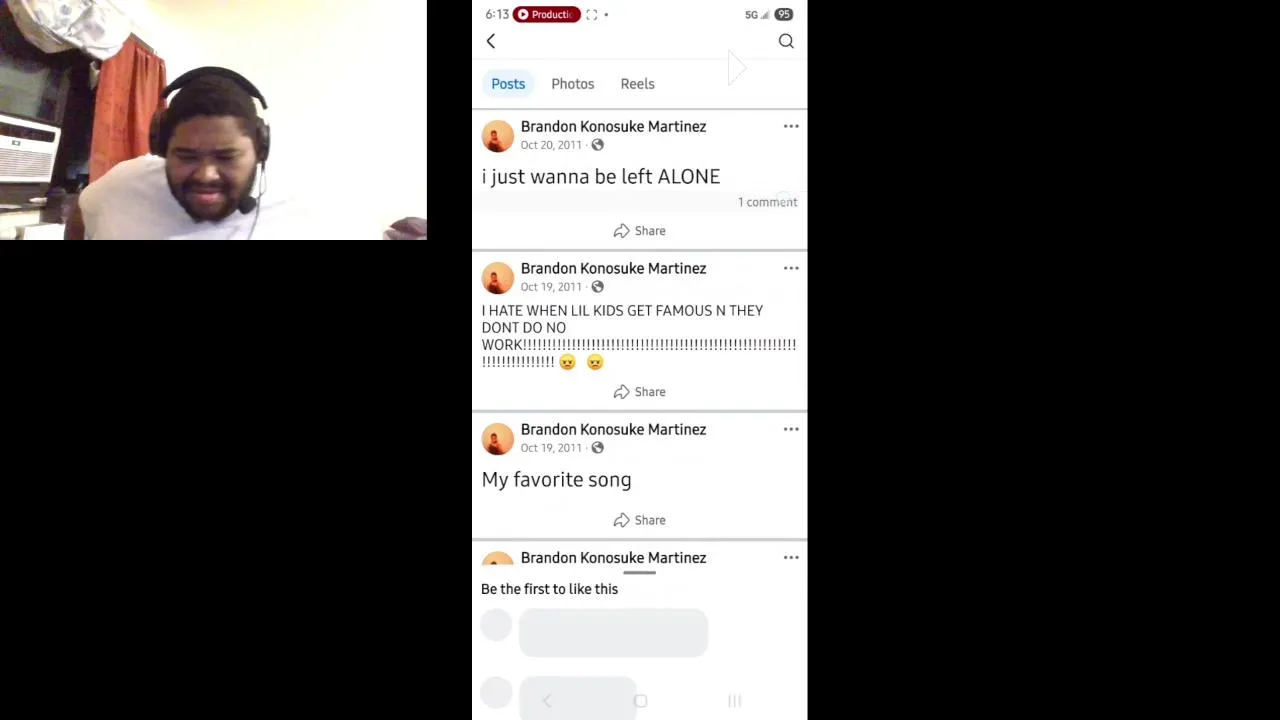The height and width of the screenshot is (720, 1280).
Task: Grab the bottom sheet drag handle
Action: click(x=640, y=573)
